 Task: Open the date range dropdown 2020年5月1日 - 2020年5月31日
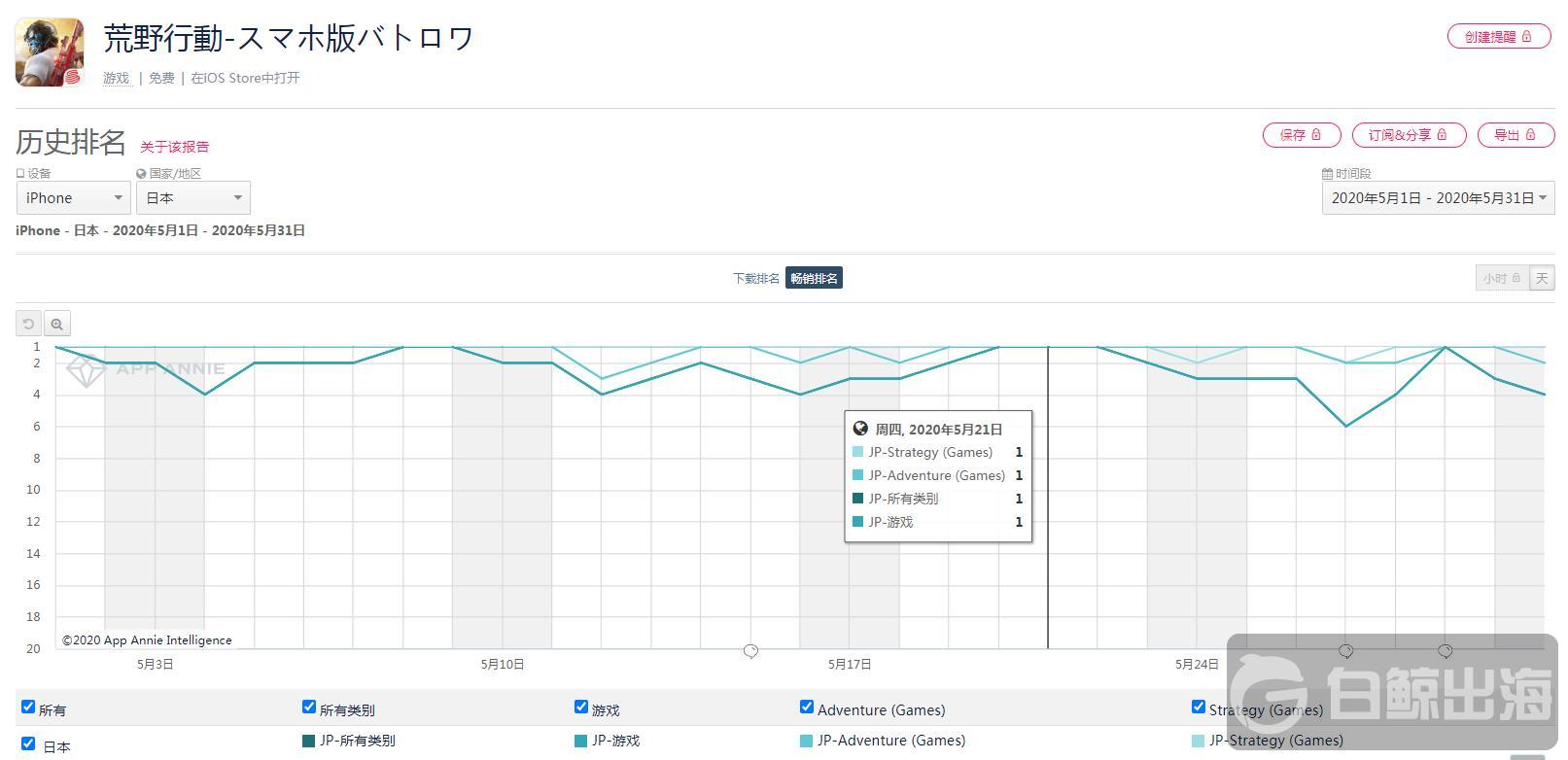[x=1439, y=198]
